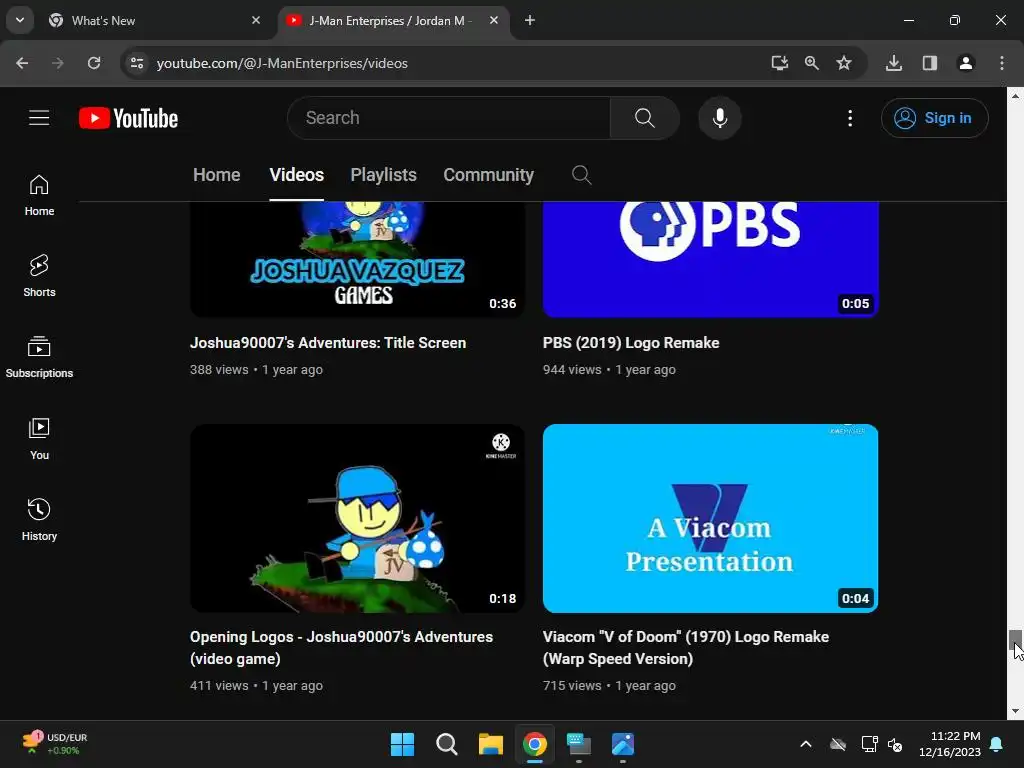Click the '411 views' text
The image size is (1024, 768).
pyautogui.click(x=219, y=686)
